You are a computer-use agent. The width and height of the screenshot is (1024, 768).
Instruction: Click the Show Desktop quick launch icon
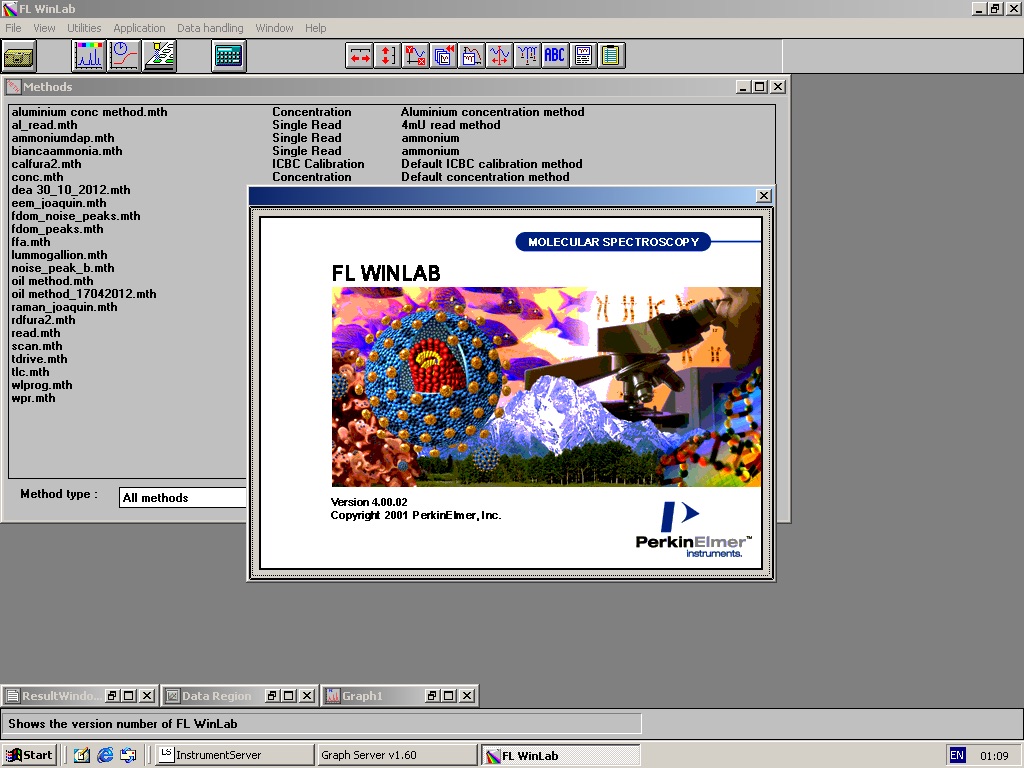coord(81,756)
